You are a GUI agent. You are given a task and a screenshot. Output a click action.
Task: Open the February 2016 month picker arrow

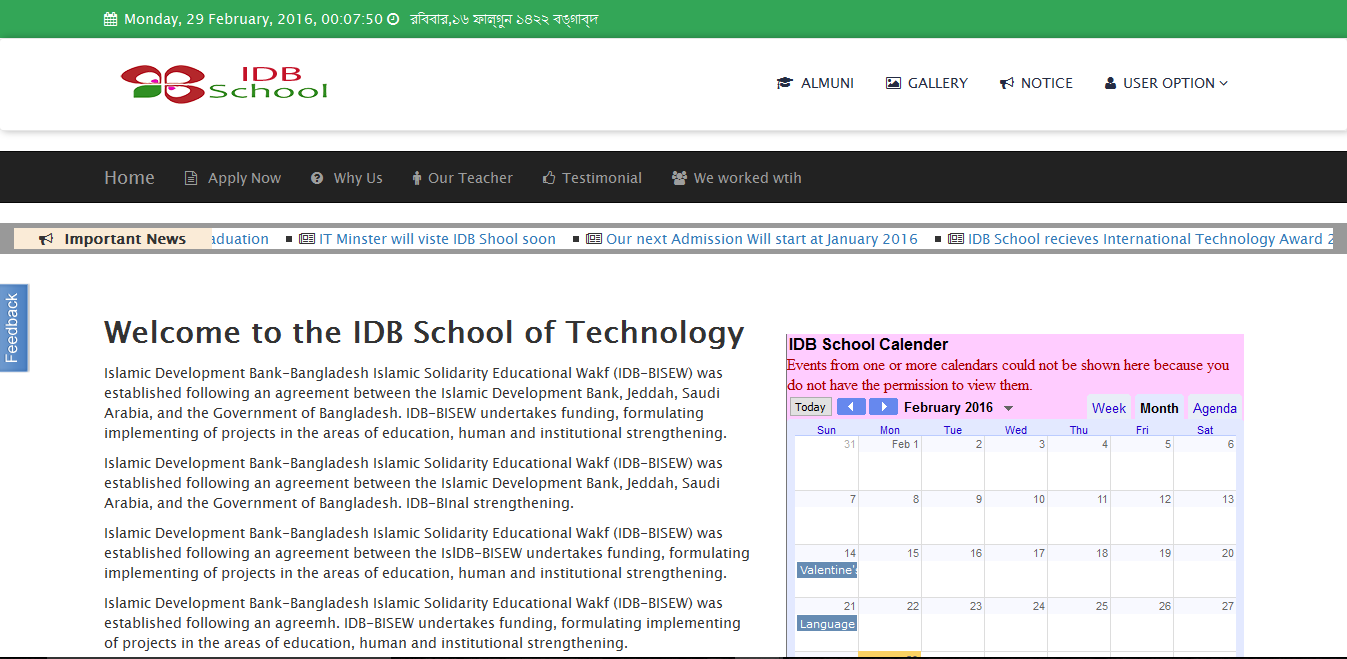coord(1008,408)
